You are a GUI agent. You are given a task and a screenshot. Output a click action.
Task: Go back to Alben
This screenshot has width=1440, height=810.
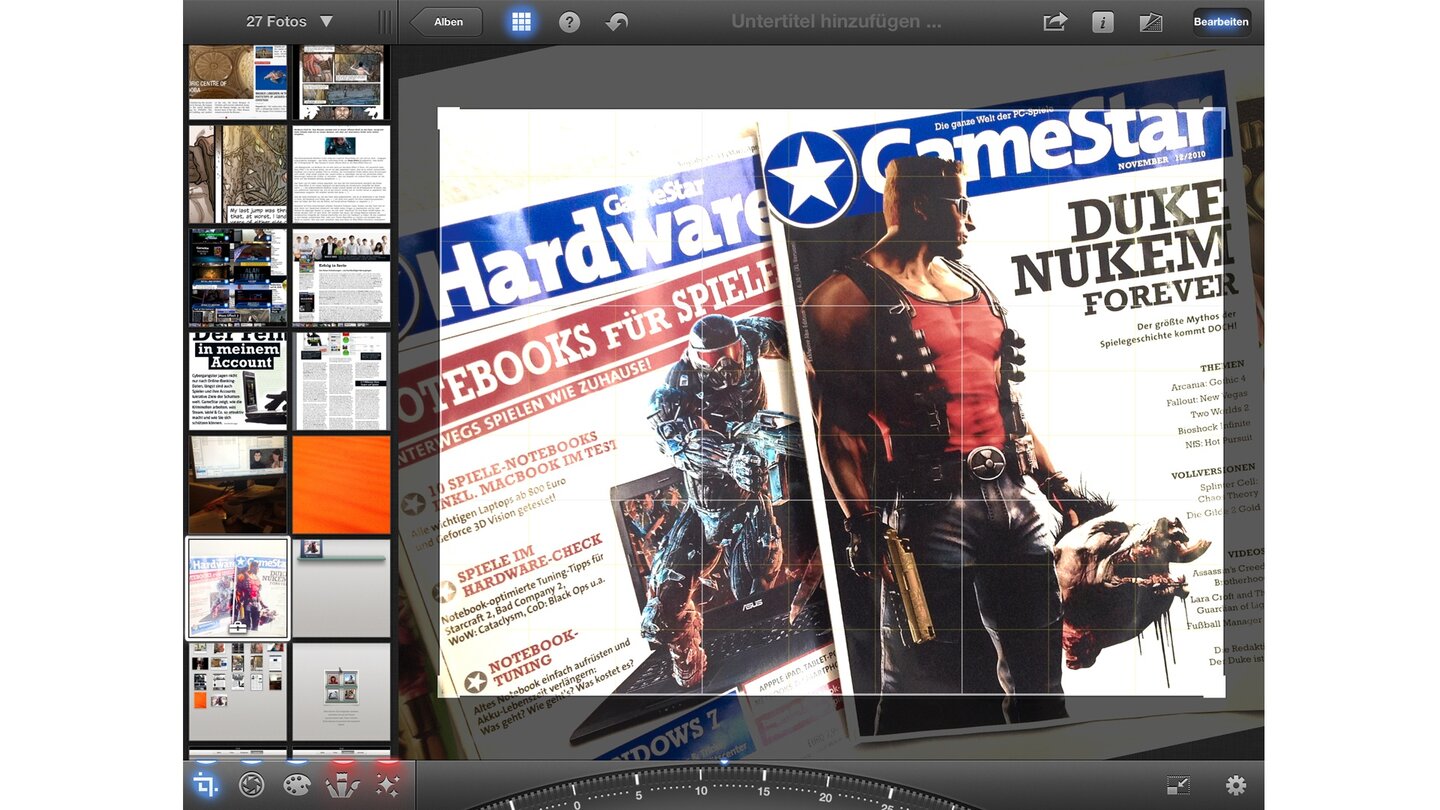(446, 22)
